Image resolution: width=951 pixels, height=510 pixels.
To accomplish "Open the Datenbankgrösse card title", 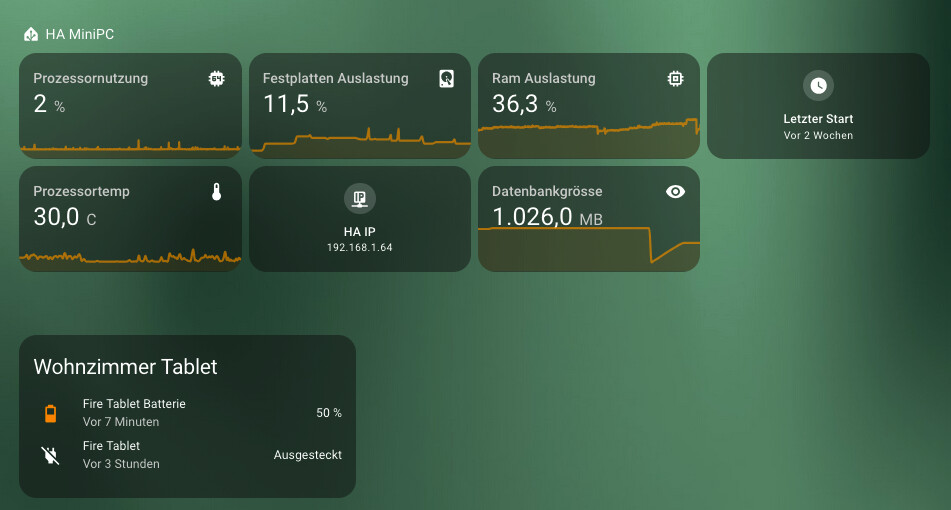I will tap(547, 191).
